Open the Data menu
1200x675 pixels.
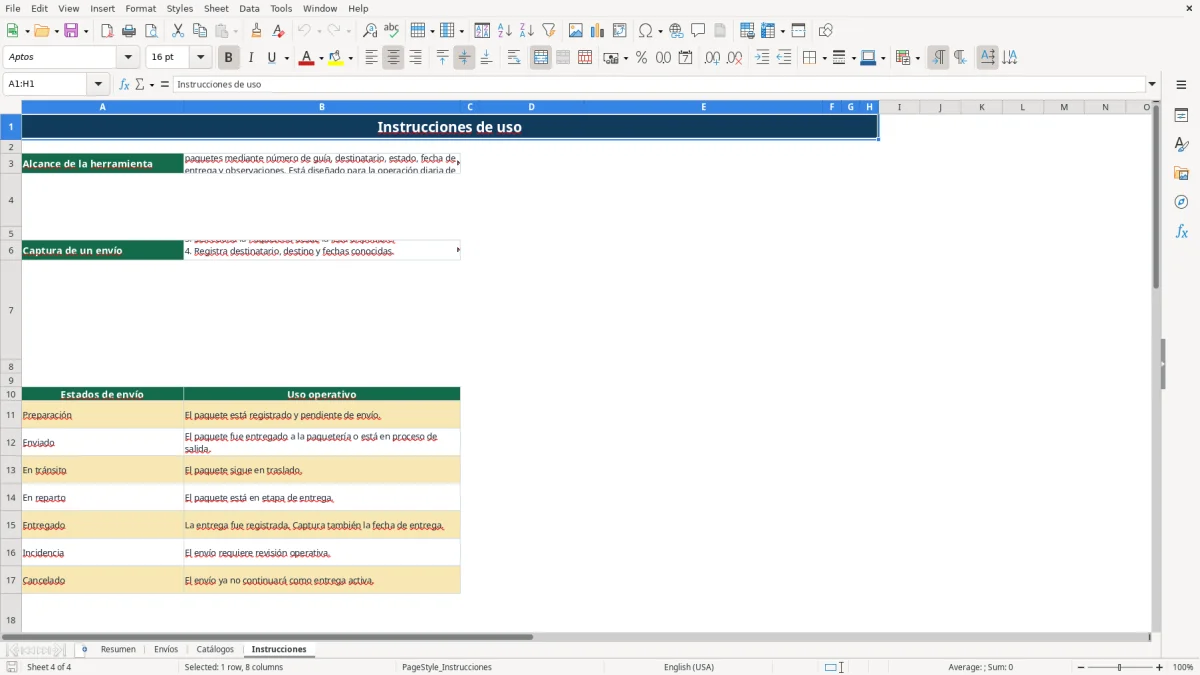point(249,8)
